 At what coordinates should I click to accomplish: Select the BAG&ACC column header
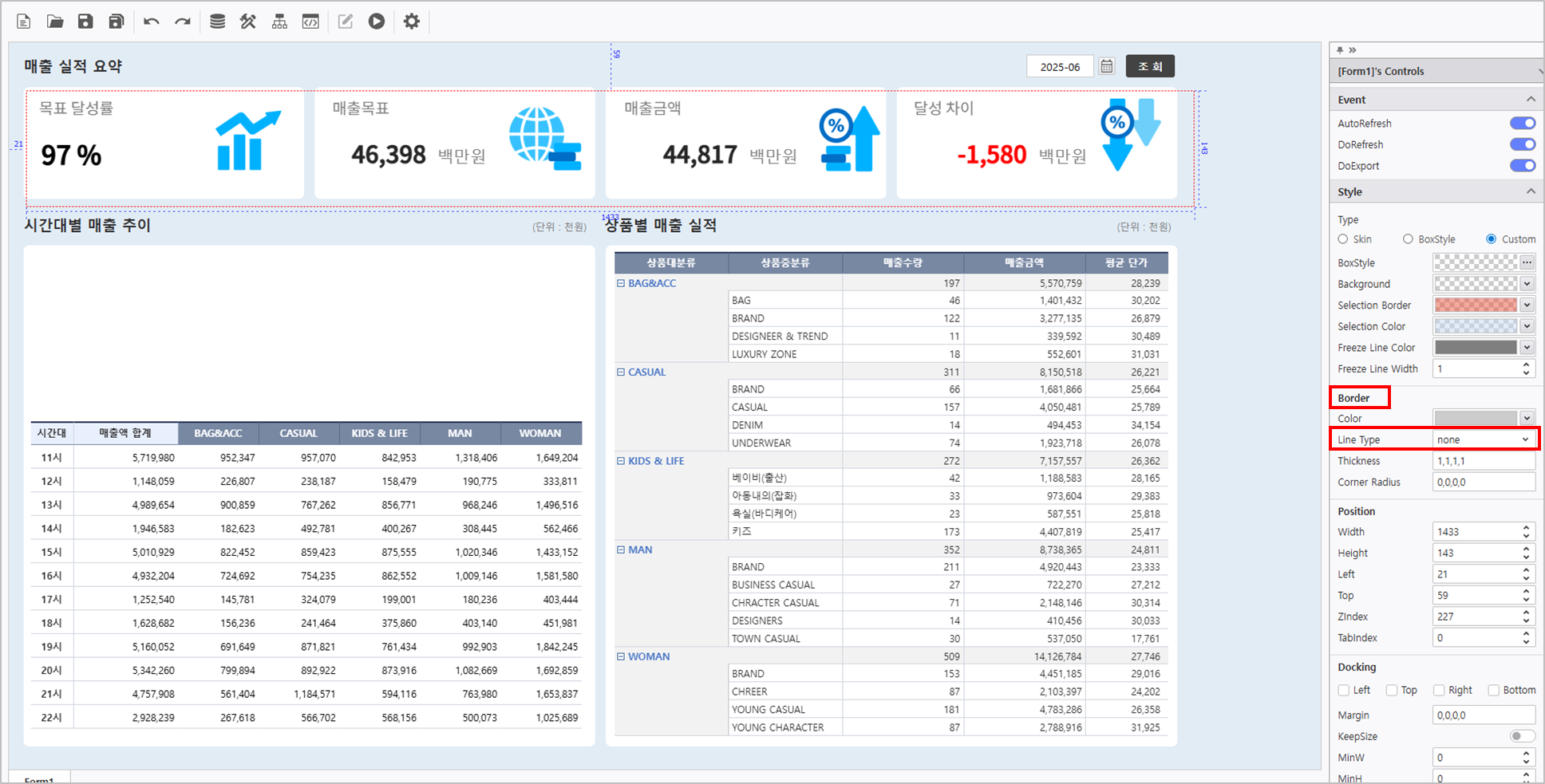218,433
